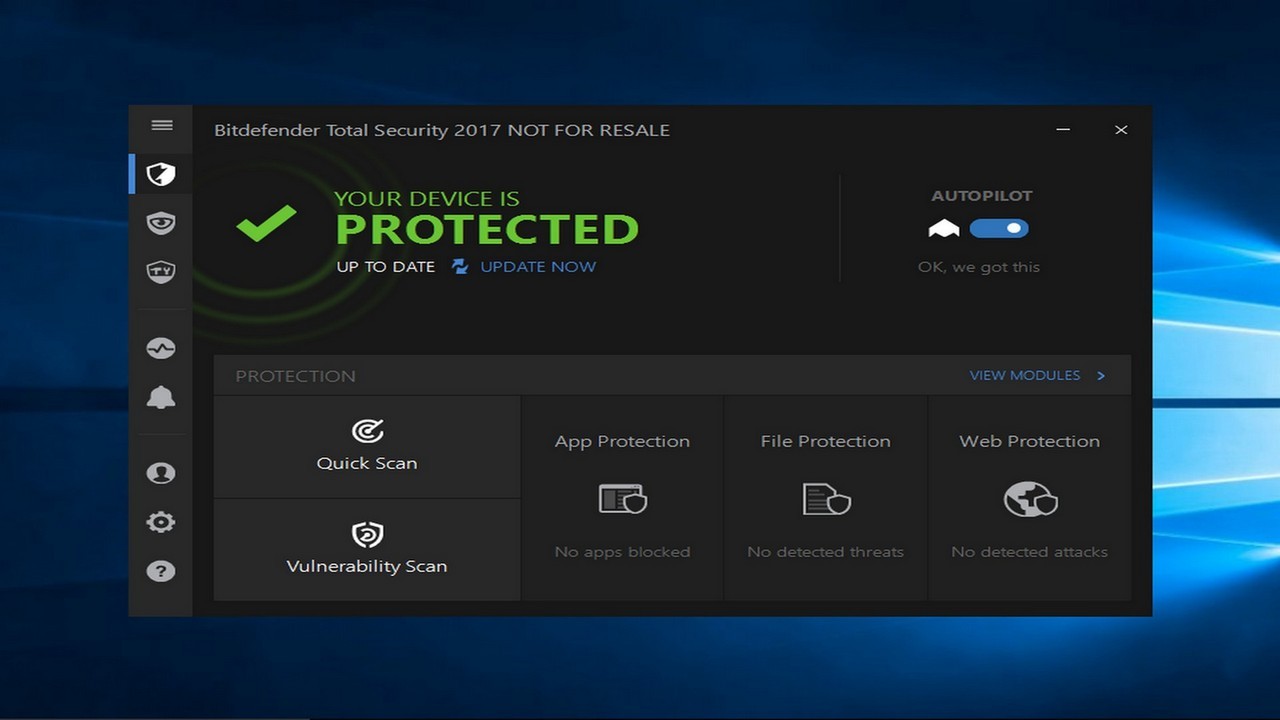This screenshot has height=720, width=1280.
Task: Click the 'UP TO DATE' status text
Action: click(x=386, y=267)
